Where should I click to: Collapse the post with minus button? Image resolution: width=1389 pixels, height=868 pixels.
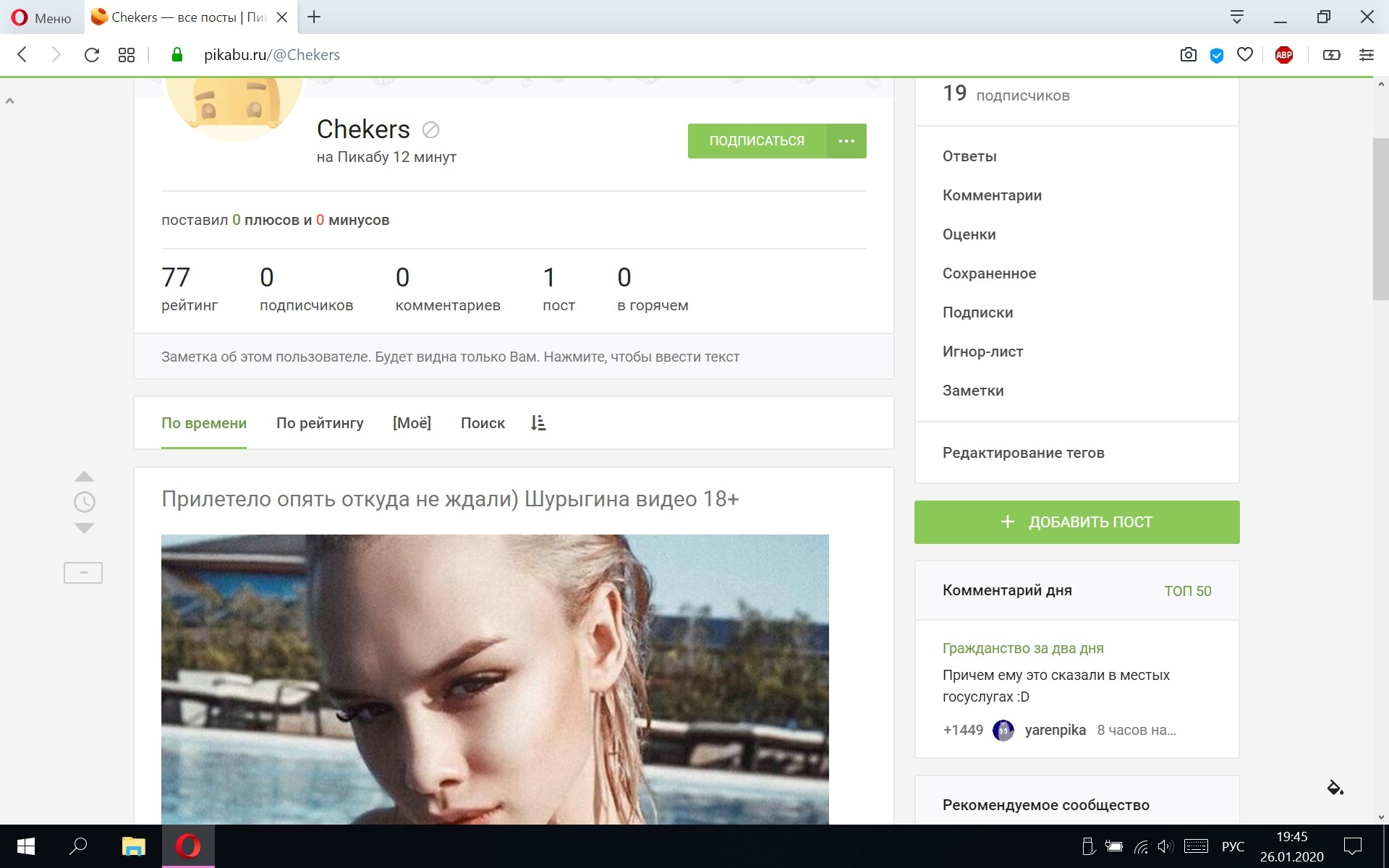pos(83,573)
